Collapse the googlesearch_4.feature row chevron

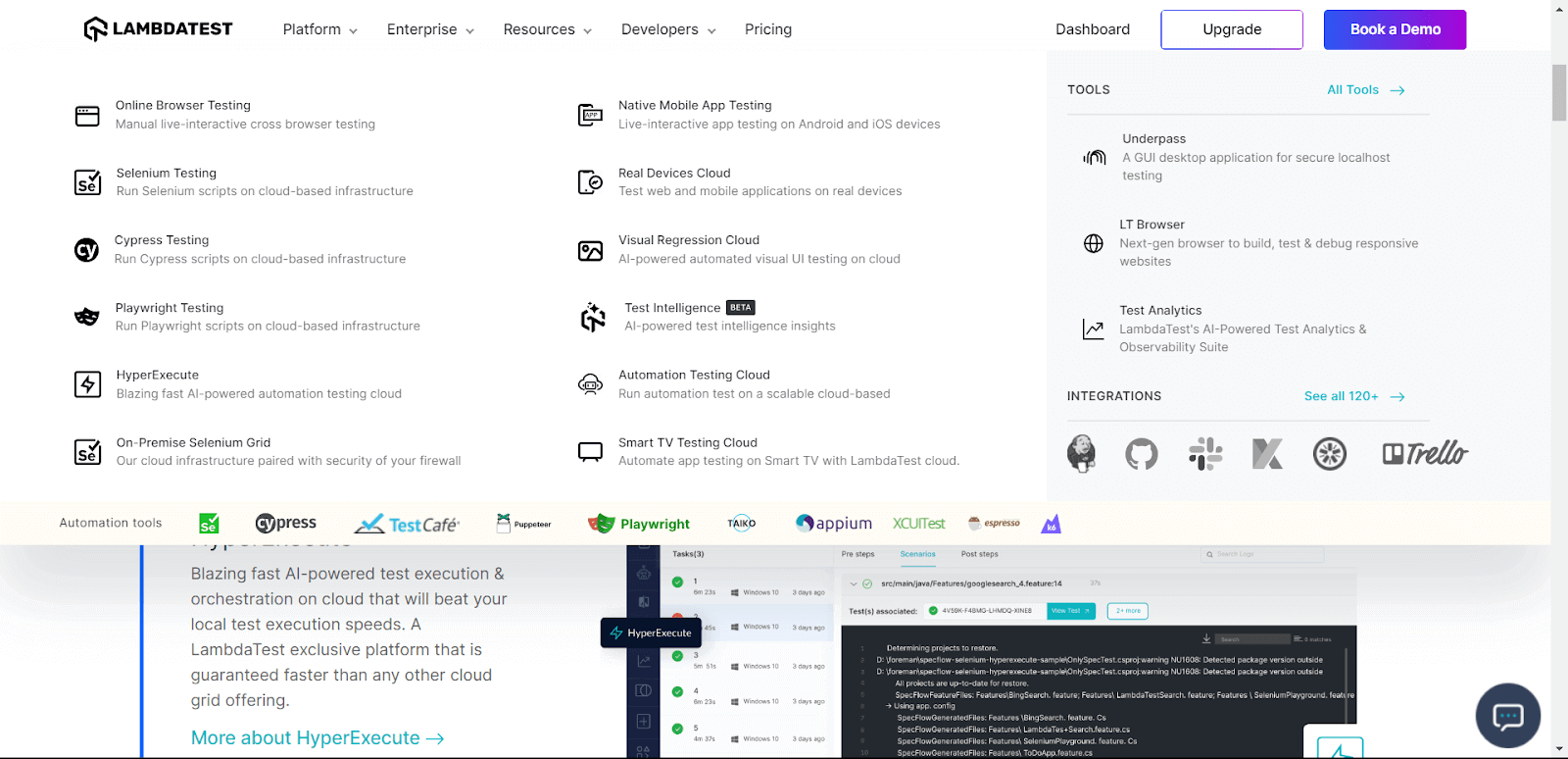pos(854,583)
